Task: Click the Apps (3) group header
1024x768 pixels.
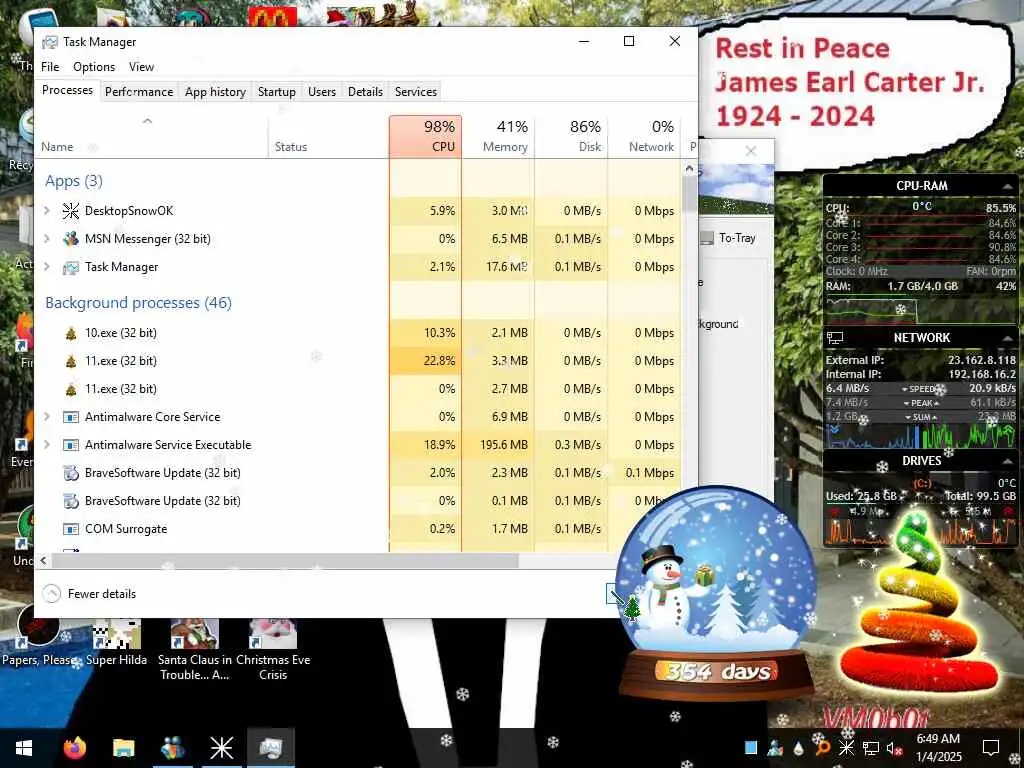Action: tap(74, 181)
